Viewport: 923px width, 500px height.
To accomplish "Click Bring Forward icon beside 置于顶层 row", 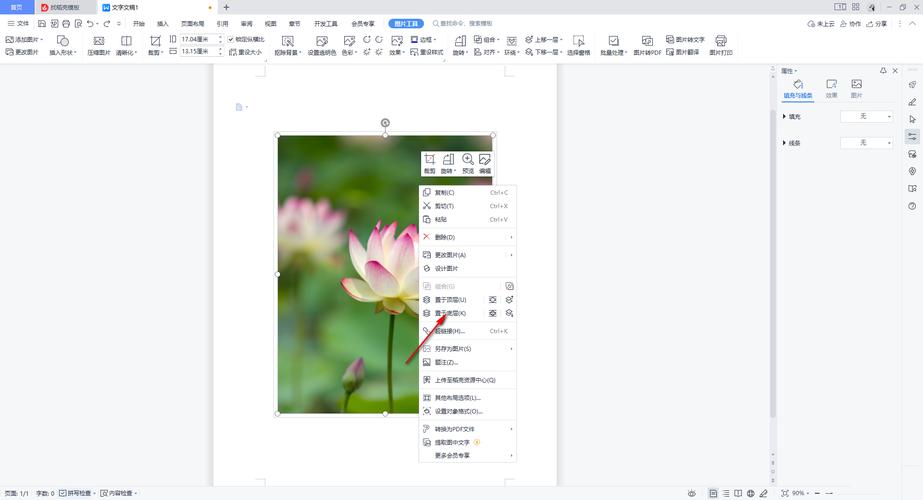I will click(x=509, y=300).
